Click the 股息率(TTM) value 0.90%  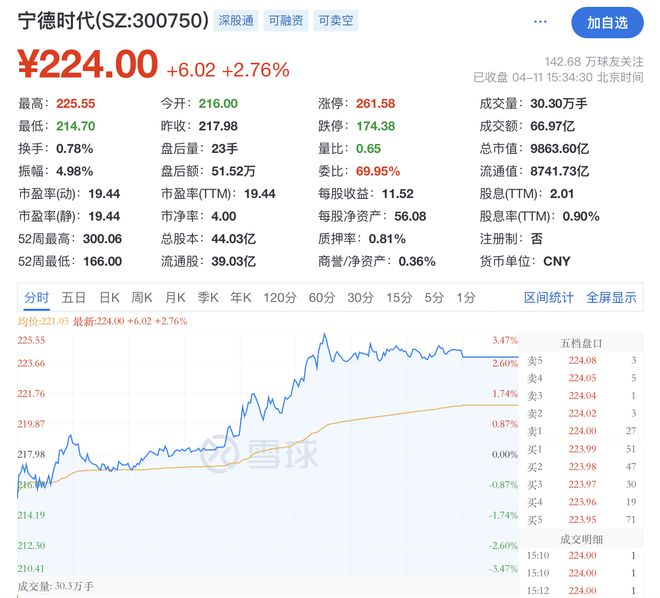point(581,217)
